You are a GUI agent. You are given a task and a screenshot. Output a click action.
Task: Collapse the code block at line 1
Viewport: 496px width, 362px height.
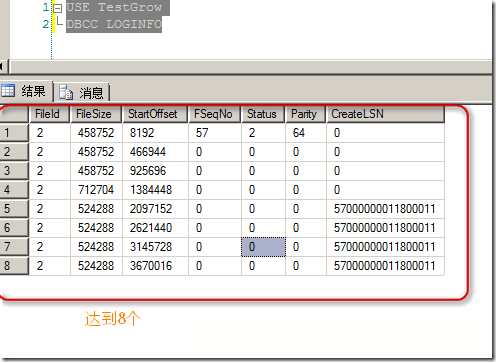pos(58,8)
